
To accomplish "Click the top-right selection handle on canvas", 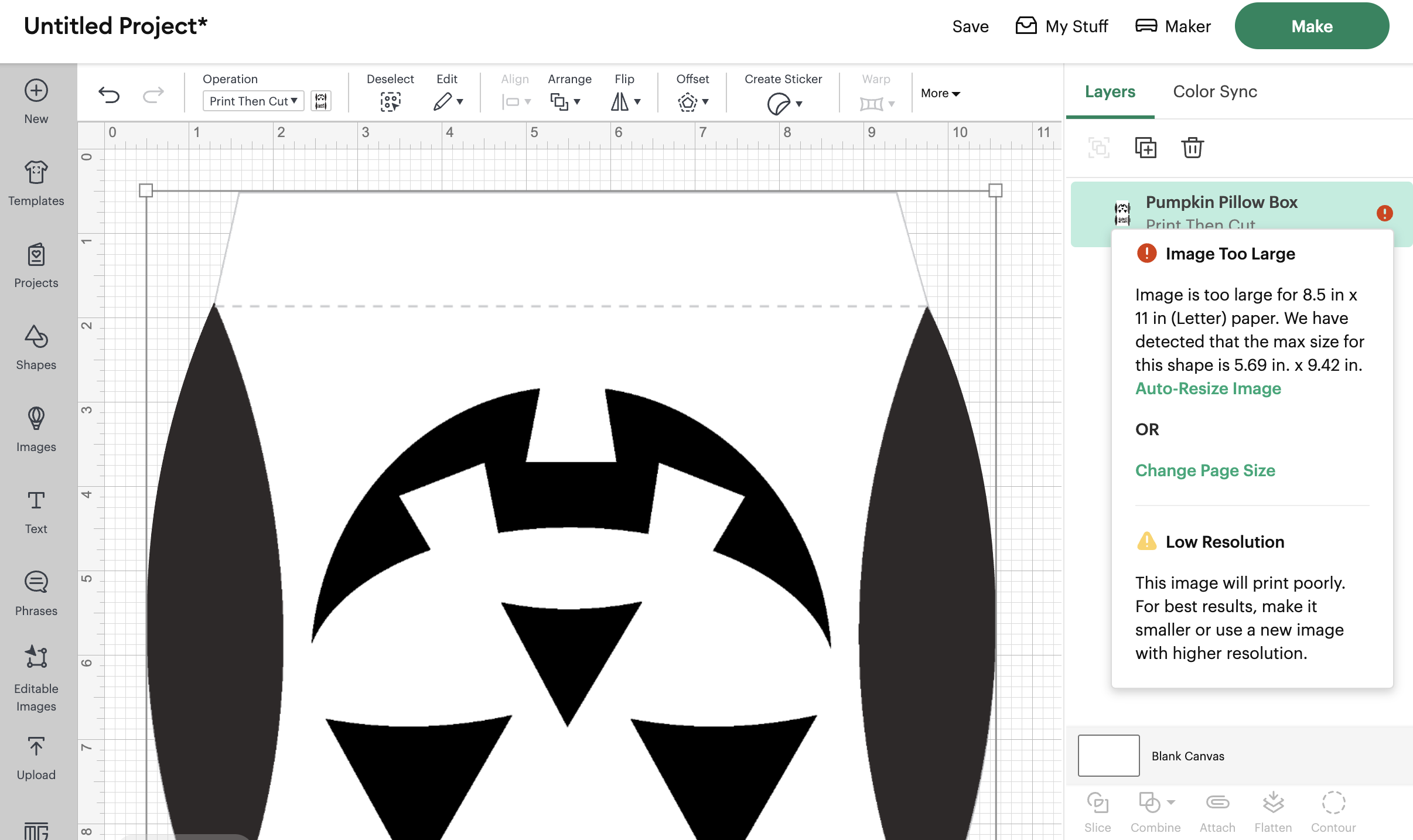I will (x=995, y=190).
